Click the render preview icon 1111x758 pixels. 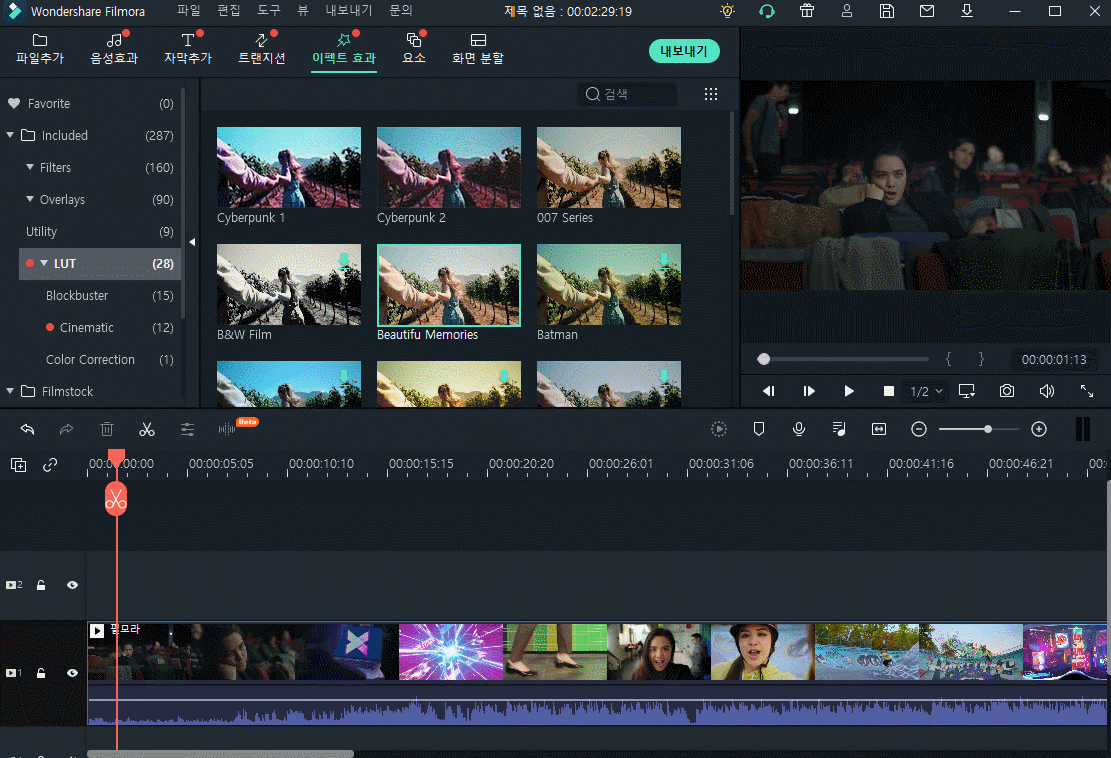tap(718, 429)
